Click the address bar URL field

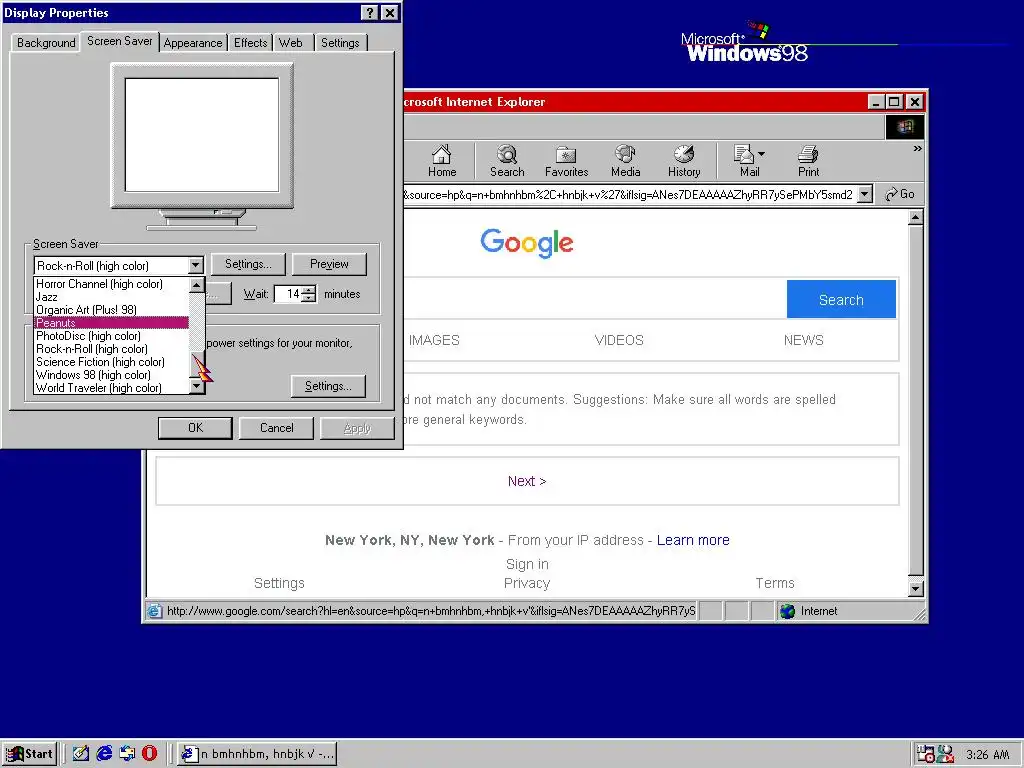point(630,194)
